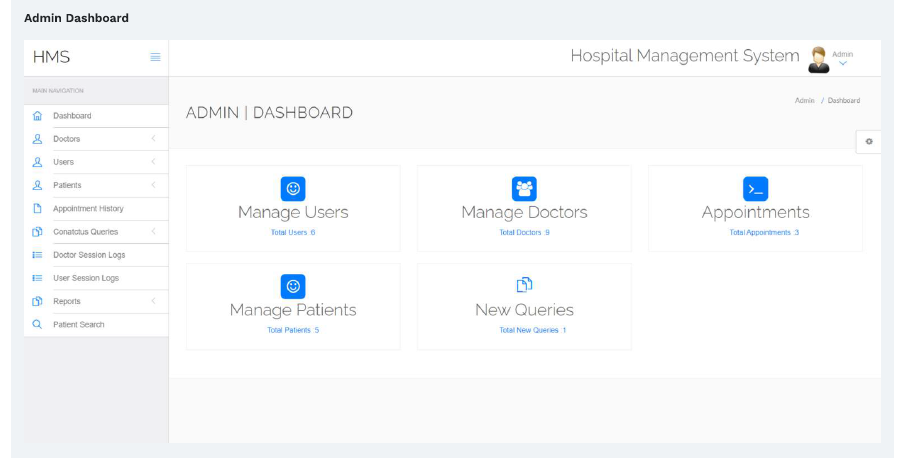Viewport: 898px width, 458px height.
Task: Expand the Conatctus Queries submenu chevron
Action: coord(153,231)
